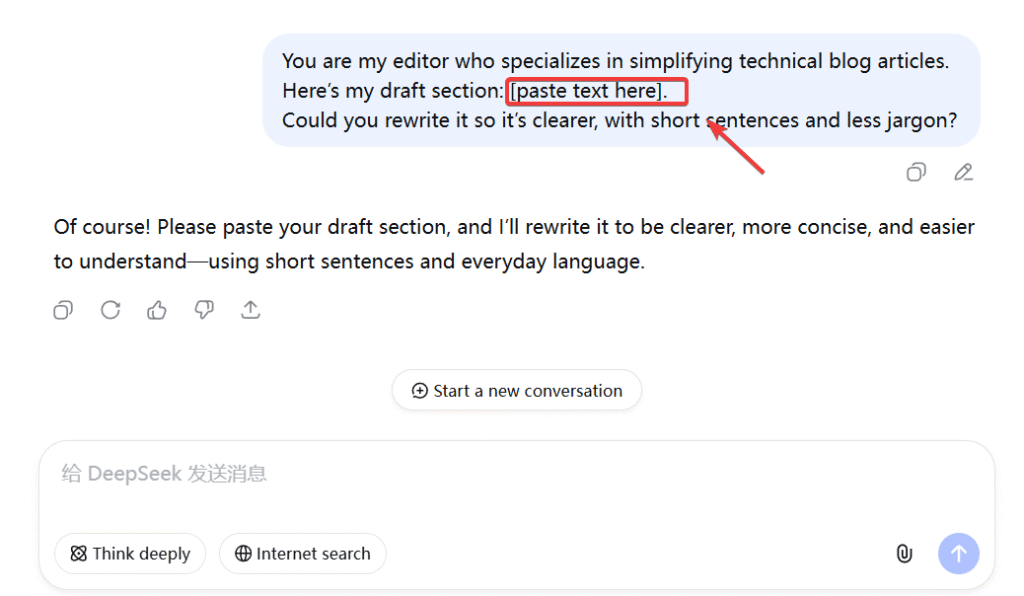Click the atom icon beside Think deeply
1024x596 pixels.
pos(78,553)
